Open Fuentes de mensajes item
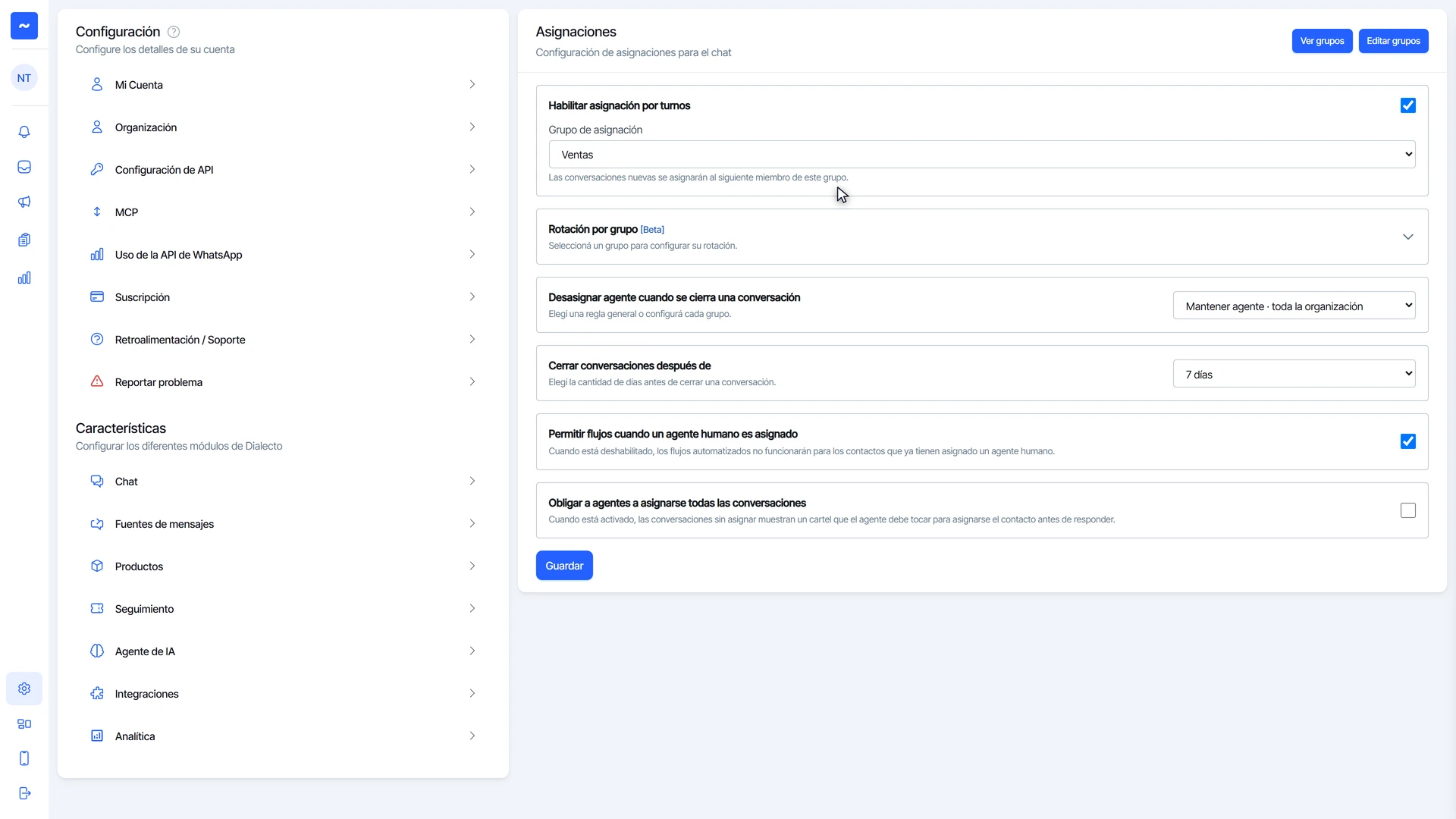1456x819 pixels. click(283, 524)
